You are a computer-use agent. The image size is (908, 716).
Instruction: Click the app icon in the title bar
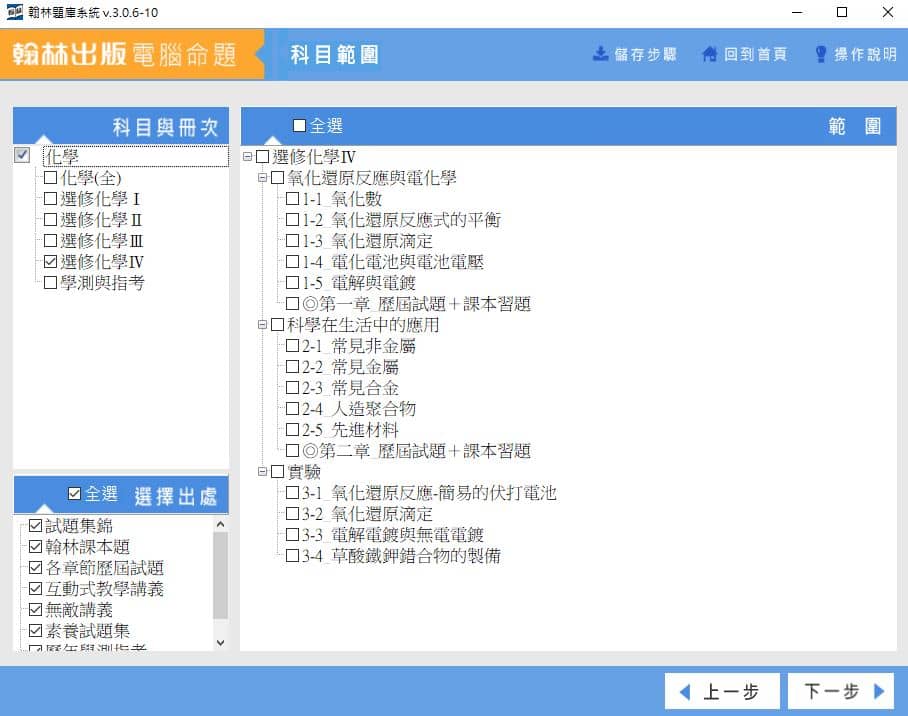14,12
